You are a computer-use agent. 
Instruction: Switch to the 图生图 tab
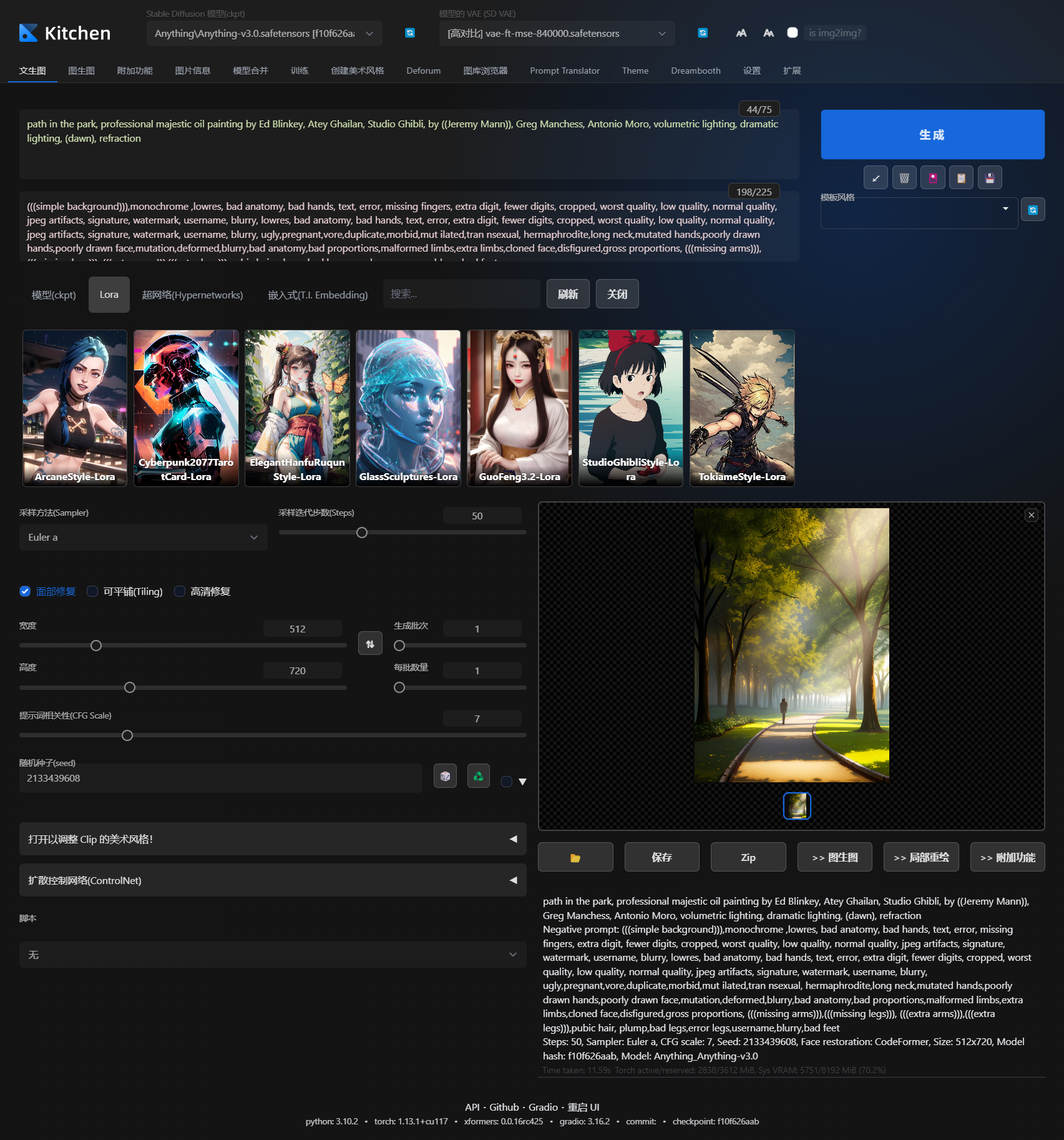click(82, 71)
